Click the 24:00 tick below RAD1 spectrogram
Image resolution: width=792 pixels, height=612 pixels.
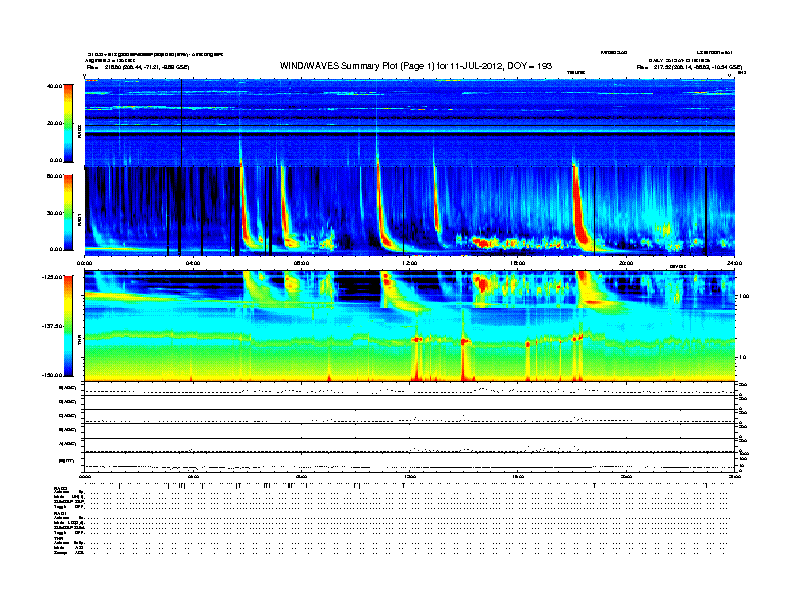pyautogui.click(x=734, y=263)
